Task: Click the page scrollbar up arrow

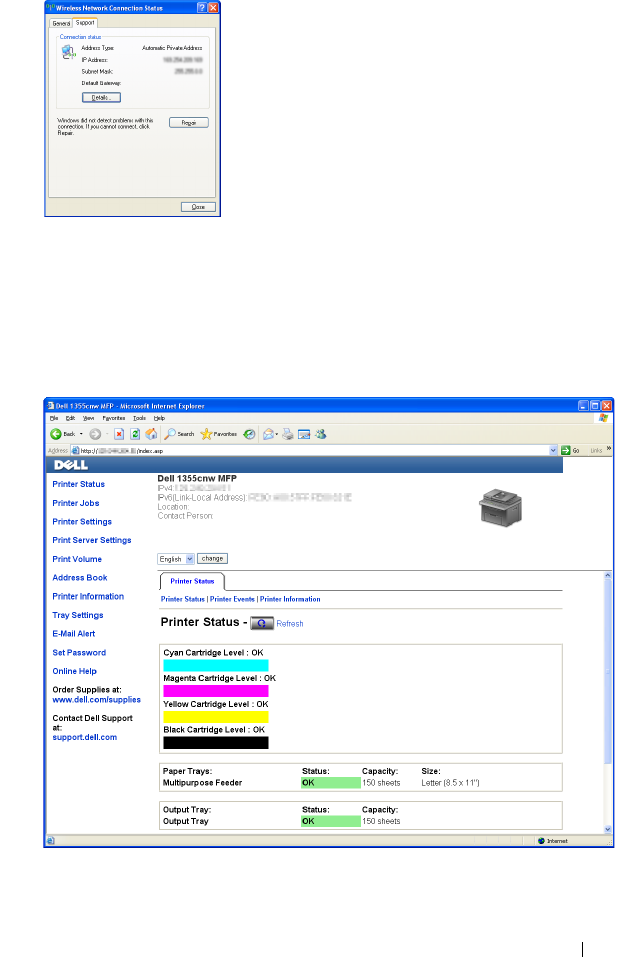Action: pyautogui.click(x=607, y=576)
